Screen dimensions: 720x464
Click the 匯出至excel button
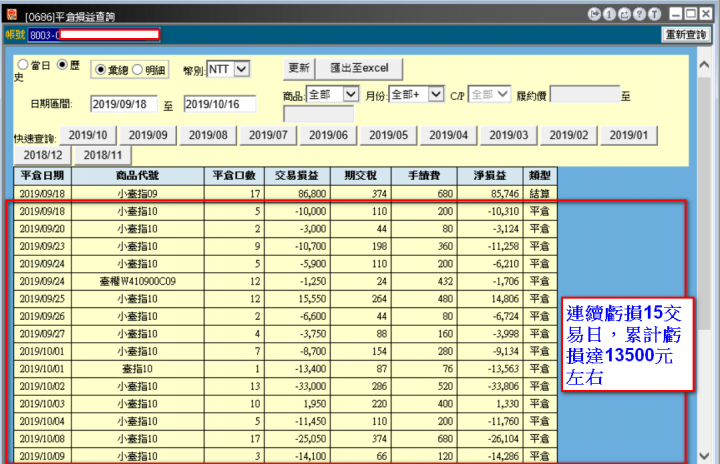pos(360,68)
